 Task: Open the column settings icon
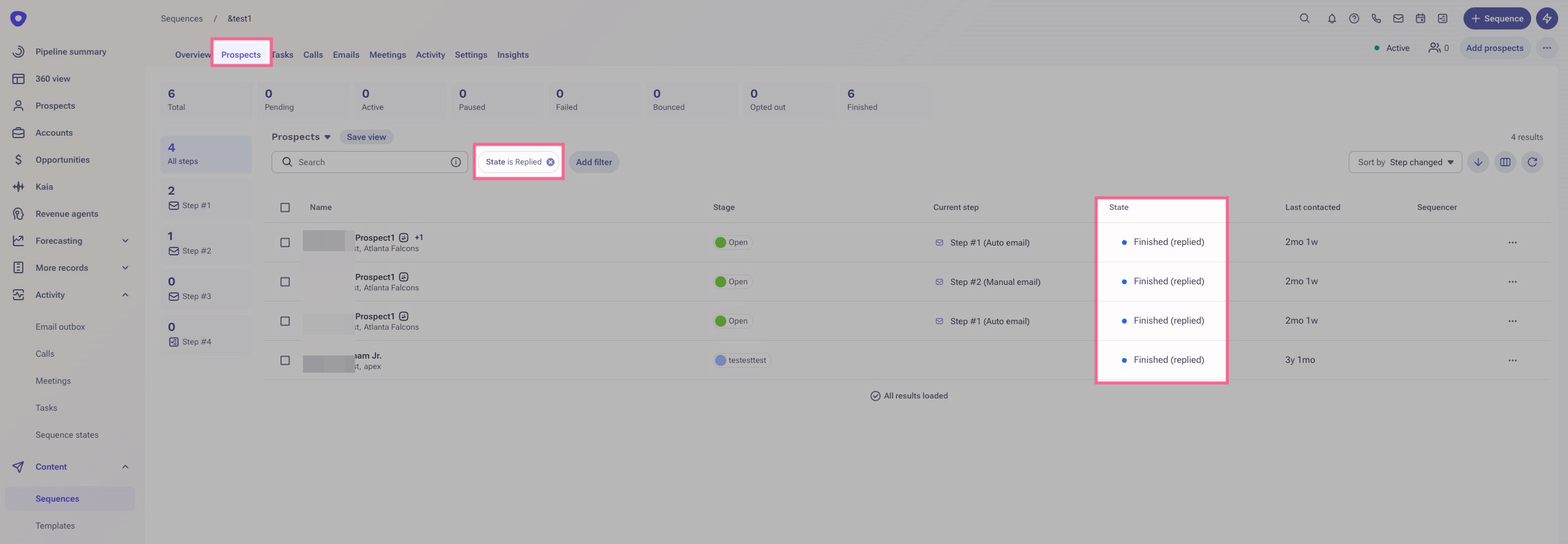click(1505, 162)
